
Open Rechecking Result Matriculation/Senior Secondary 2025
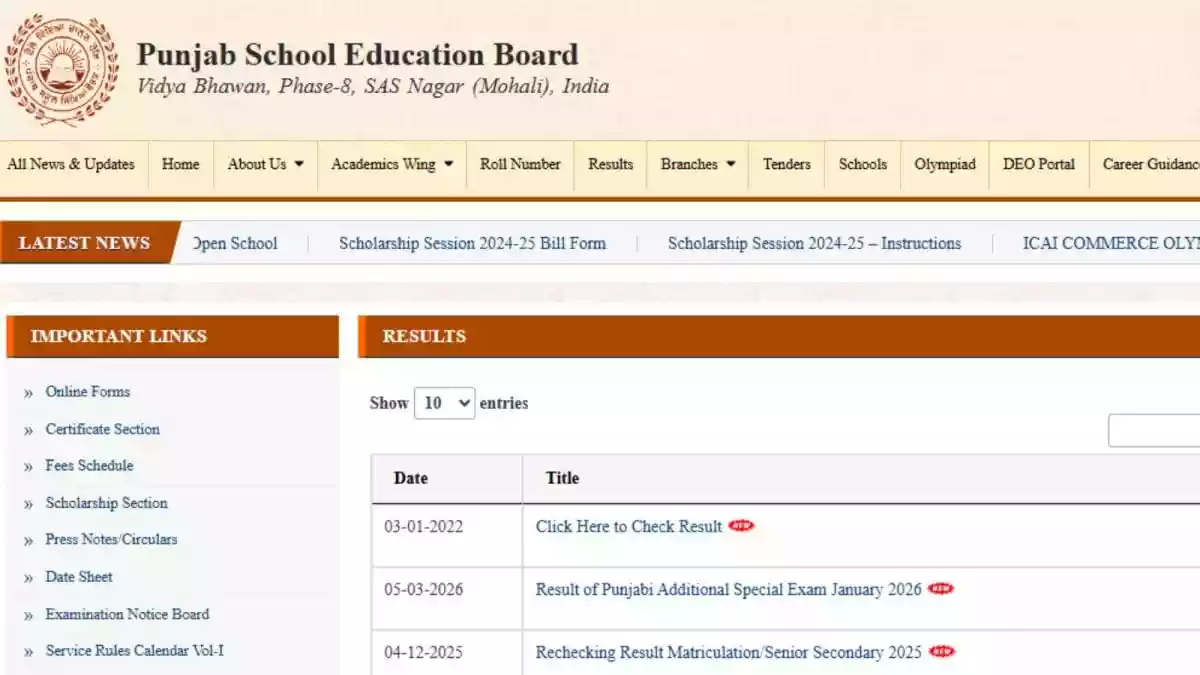coord(729,652)
